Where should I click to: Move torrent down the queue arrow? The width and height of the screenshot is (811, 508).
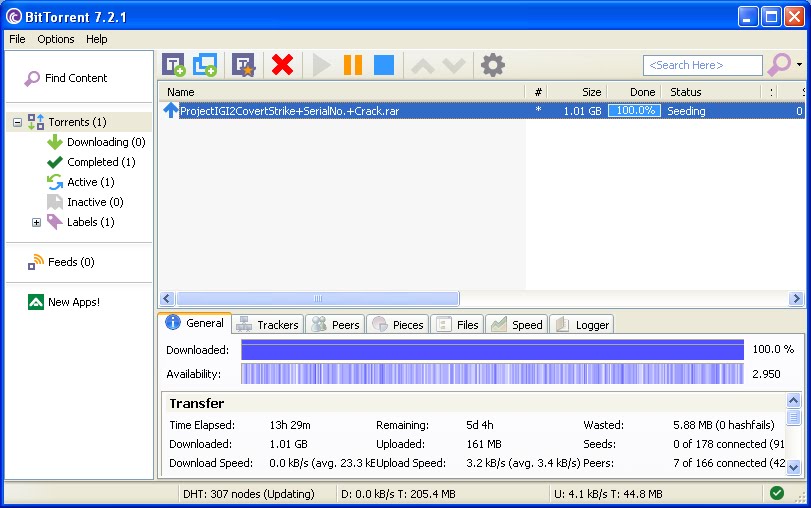(x=454, y=66)
